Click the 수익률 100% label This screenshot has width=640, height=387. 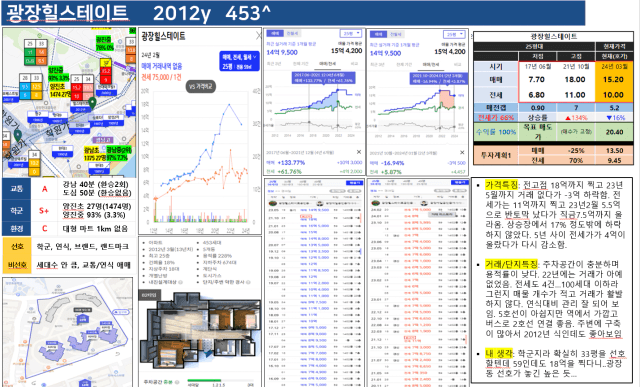click(496, 132)
